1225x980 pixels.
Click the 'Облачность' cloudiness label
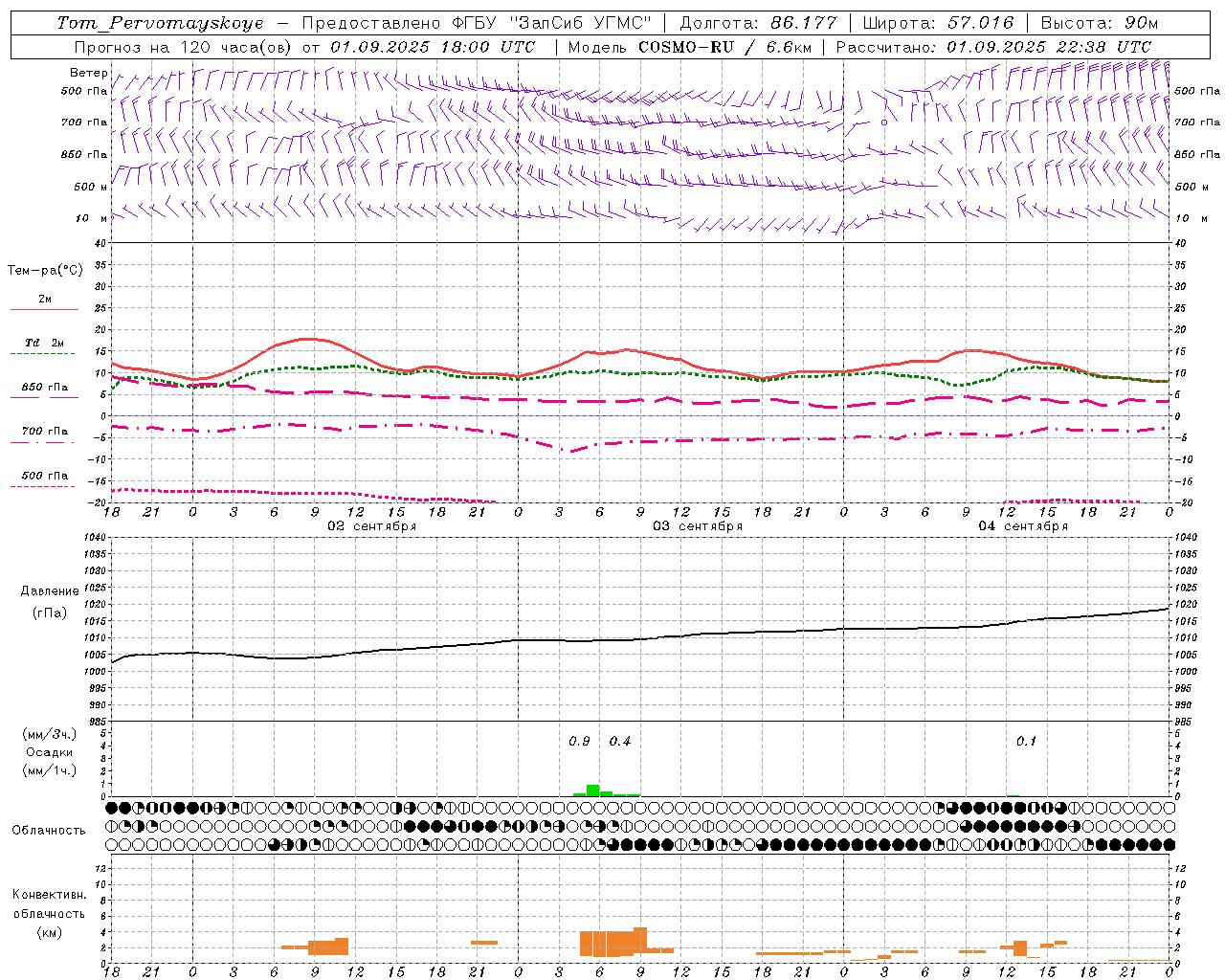[x=49, y=830]
